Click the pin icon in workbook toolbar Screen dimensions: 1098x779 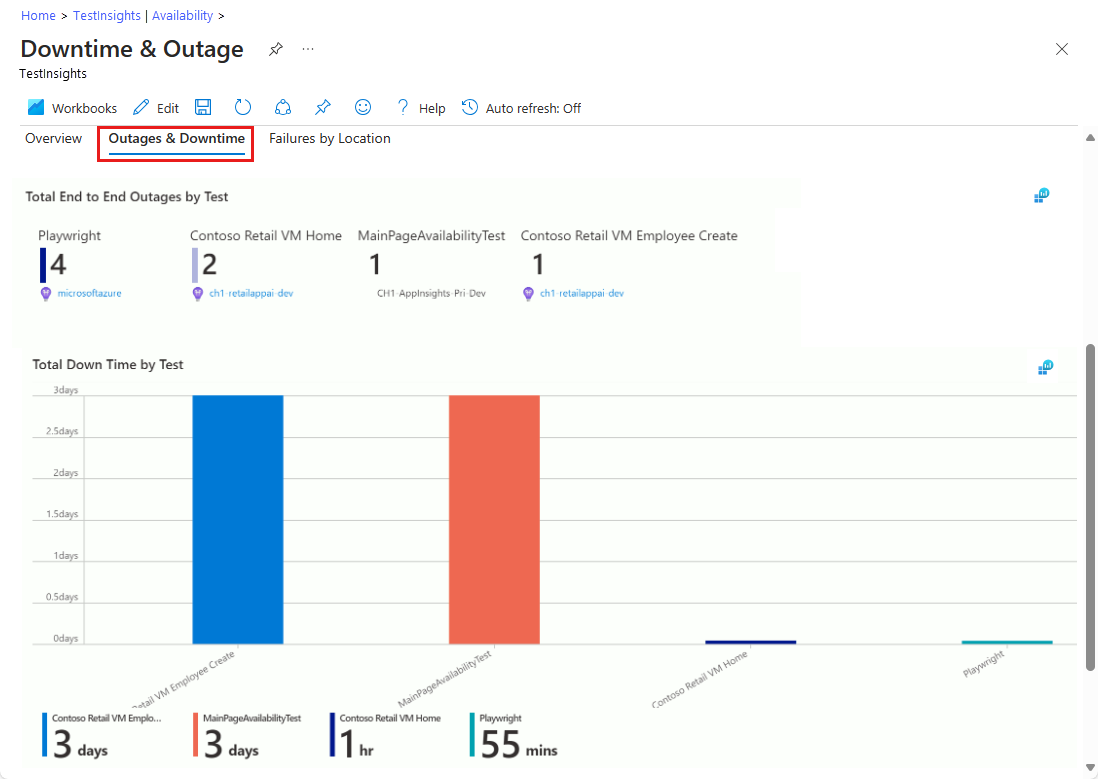(x=323, y=107)
